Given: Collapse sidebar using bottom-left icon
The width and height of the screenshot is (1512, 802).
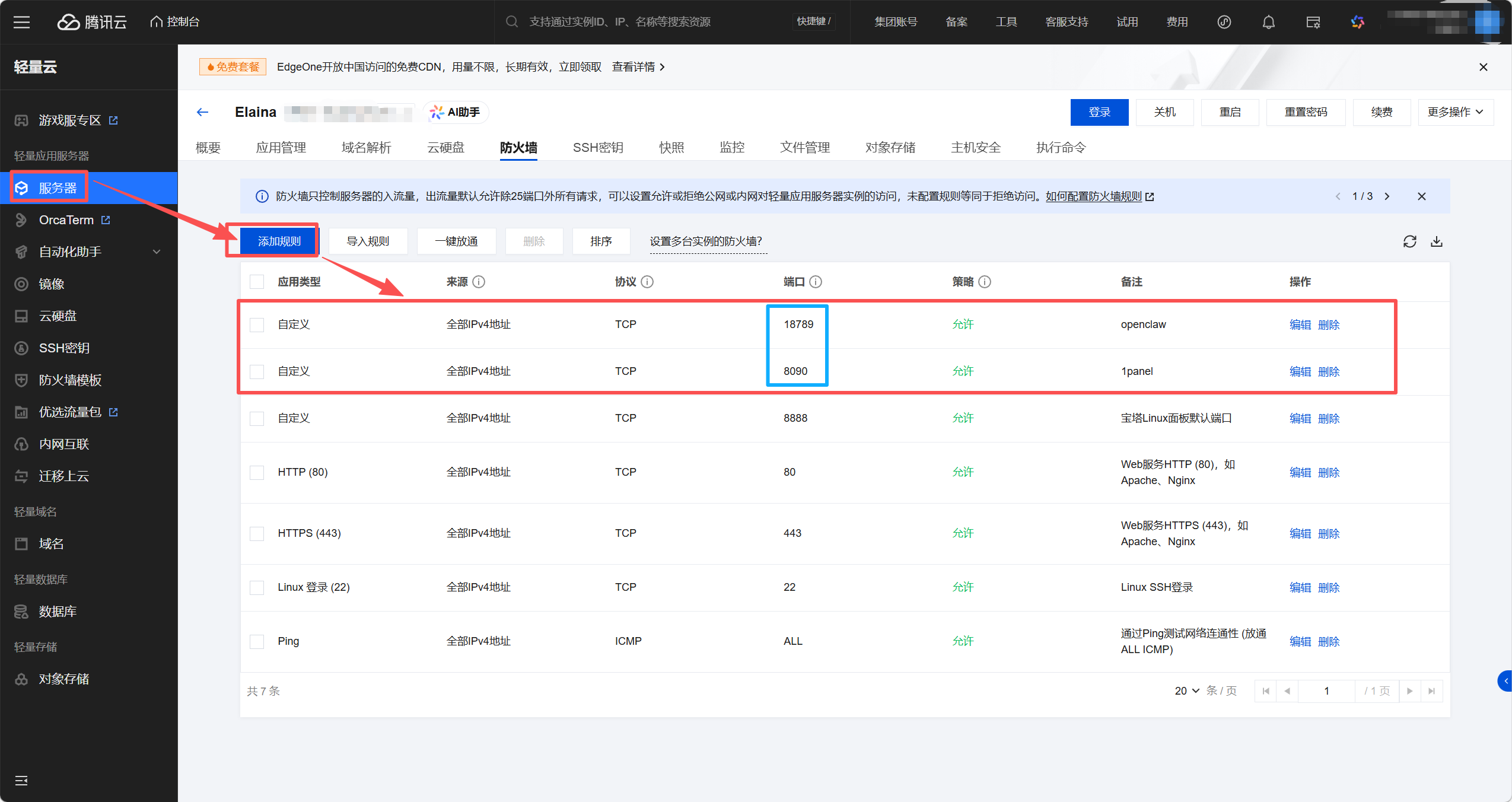Looking at the screenshot, I should point(21,780).
